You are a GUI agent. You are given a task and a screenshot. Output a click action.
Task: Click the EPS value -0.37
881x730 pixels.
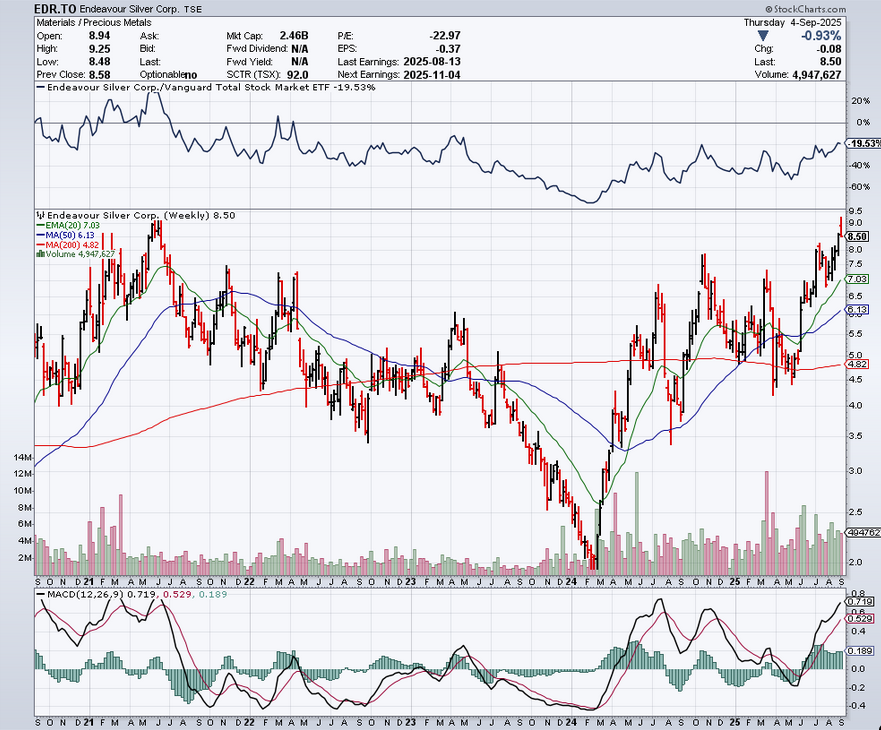pos(448,49)
